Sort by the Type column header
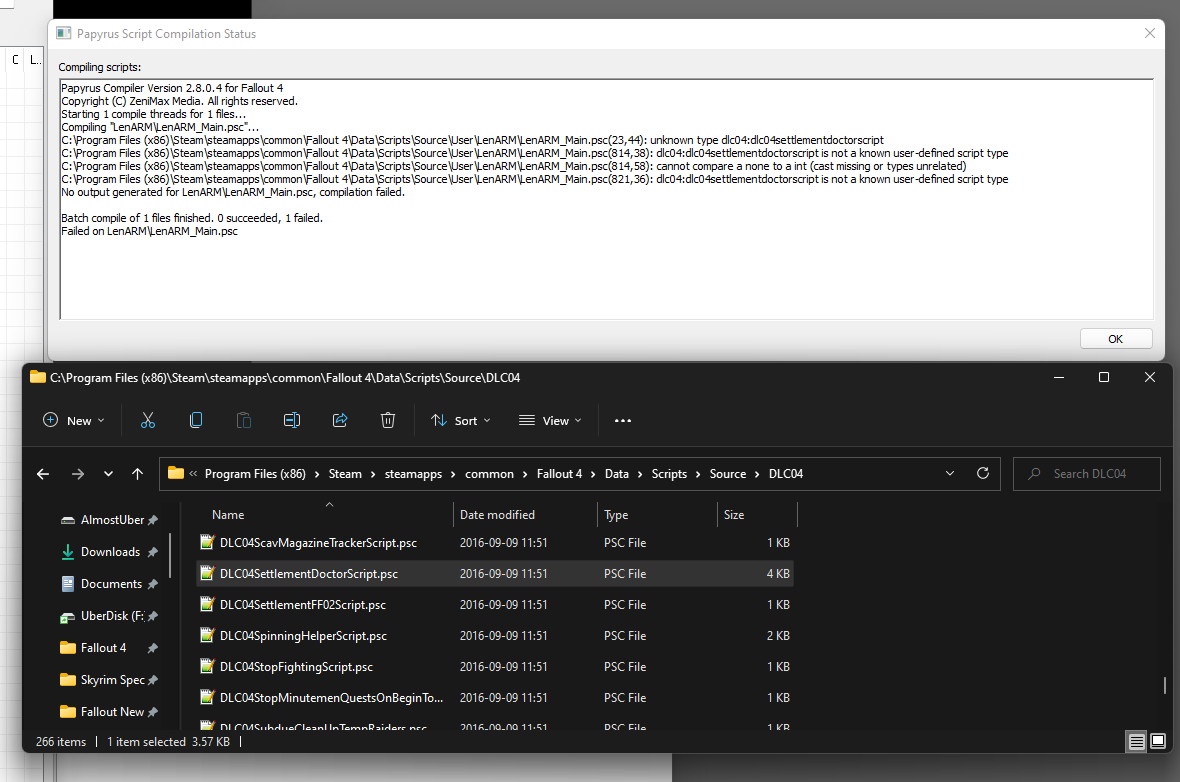The image size is (1180, 782). 616,515
